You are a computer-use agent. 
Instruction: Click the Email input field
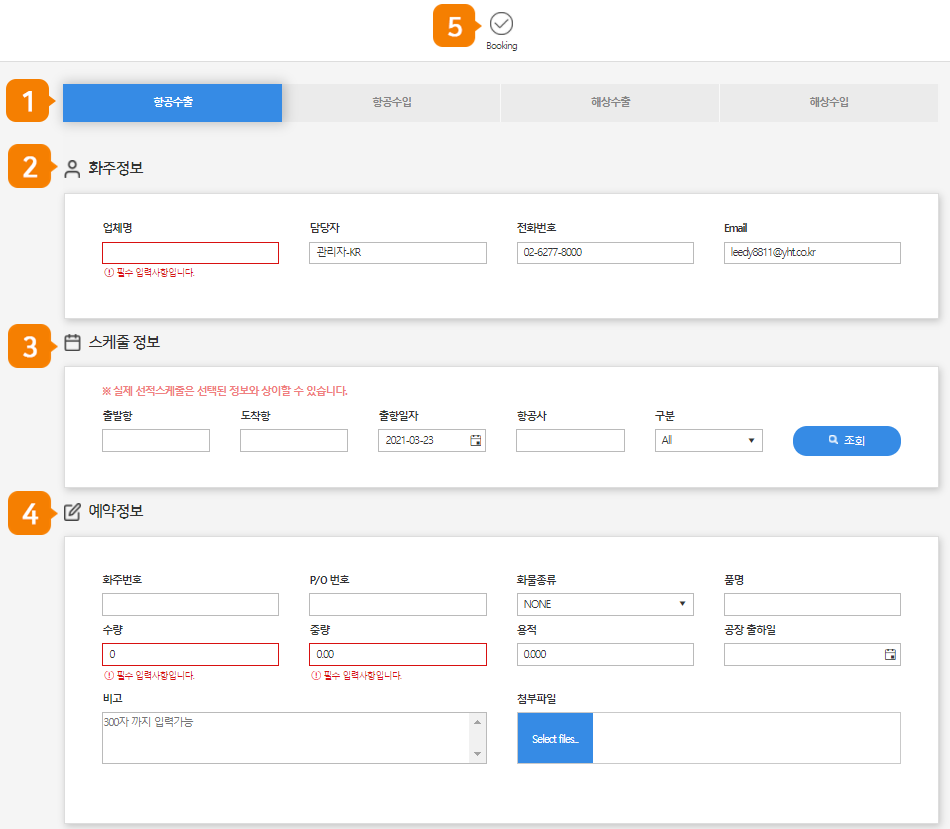[812, 253]
